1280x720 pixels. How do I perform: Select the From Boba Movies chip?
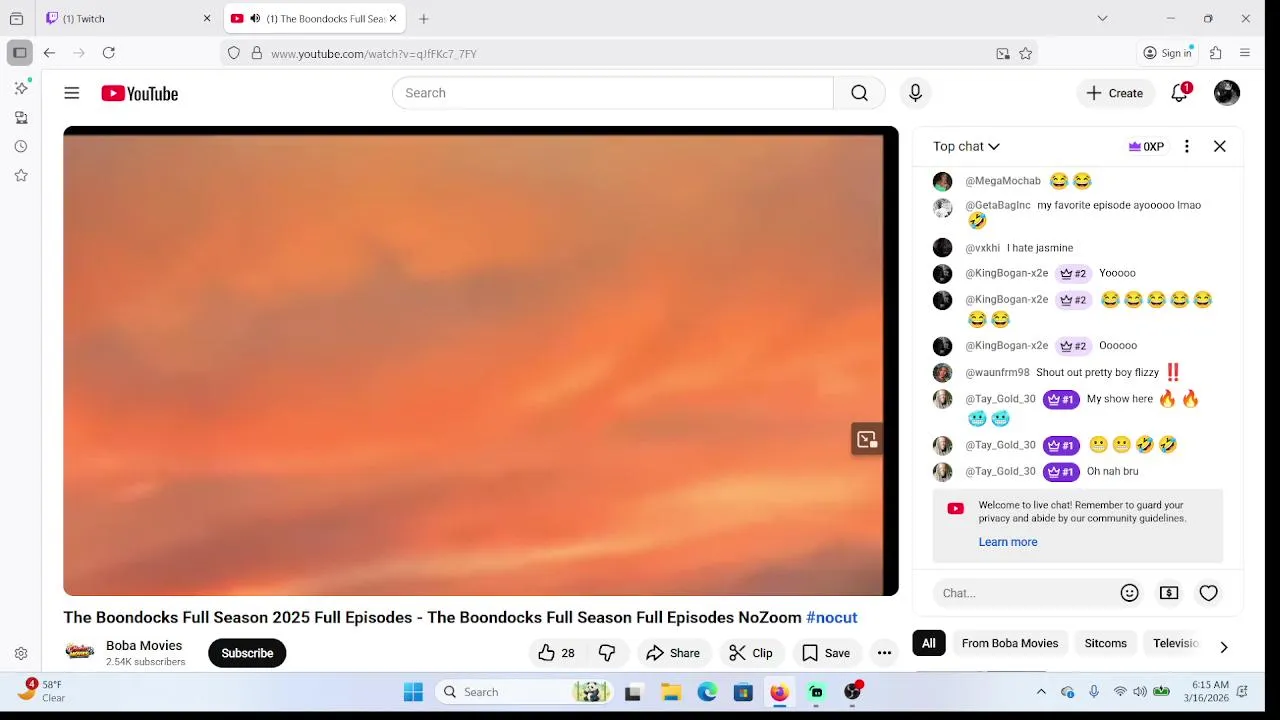(1010, 643)
